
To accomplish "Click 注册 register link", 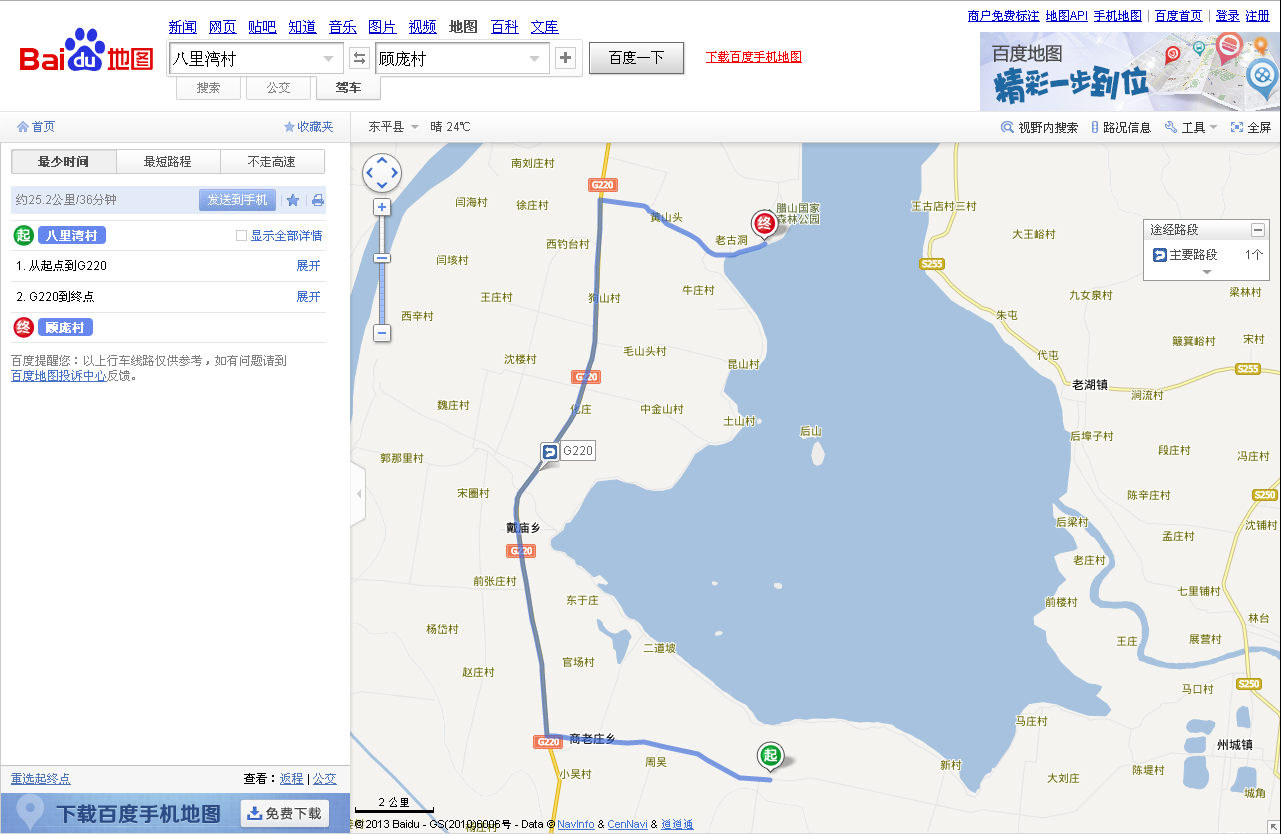I will click(1257, 15).
